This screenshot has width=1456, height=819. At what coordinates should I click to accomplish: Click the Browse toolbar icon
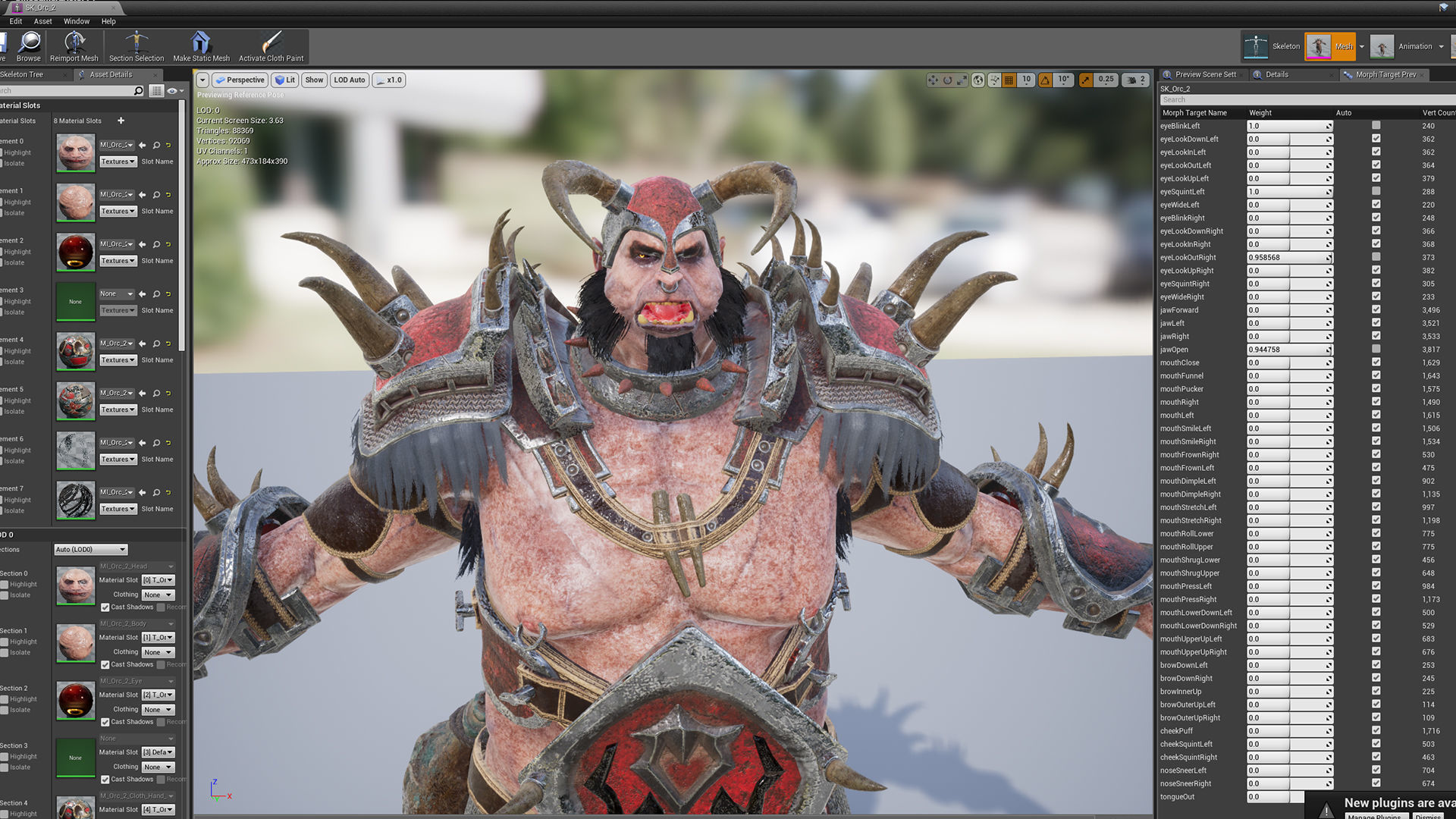30,46
